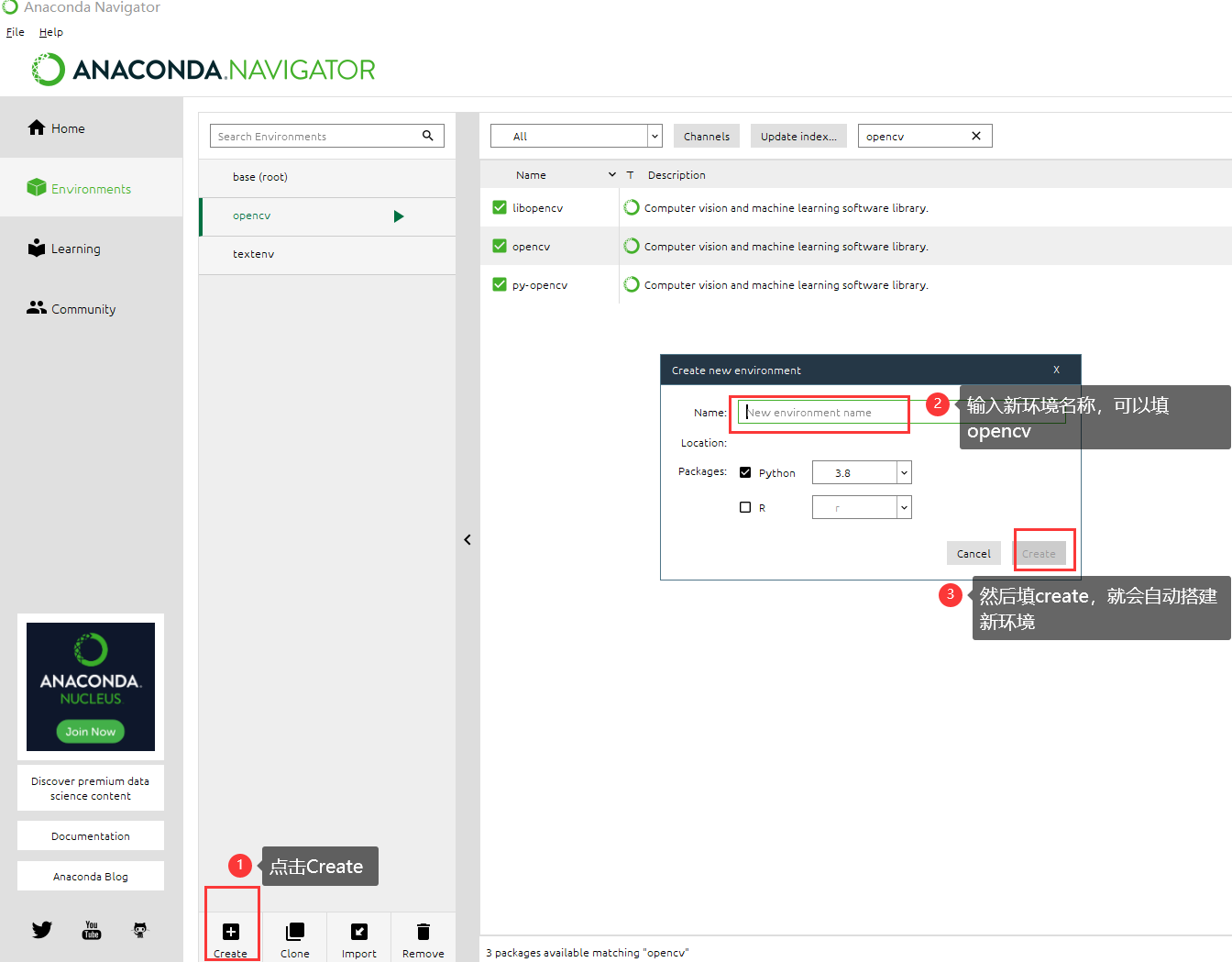Click the Anaconda Nucleus banner image
1232x962 pixels.
(x=91, y=687)
